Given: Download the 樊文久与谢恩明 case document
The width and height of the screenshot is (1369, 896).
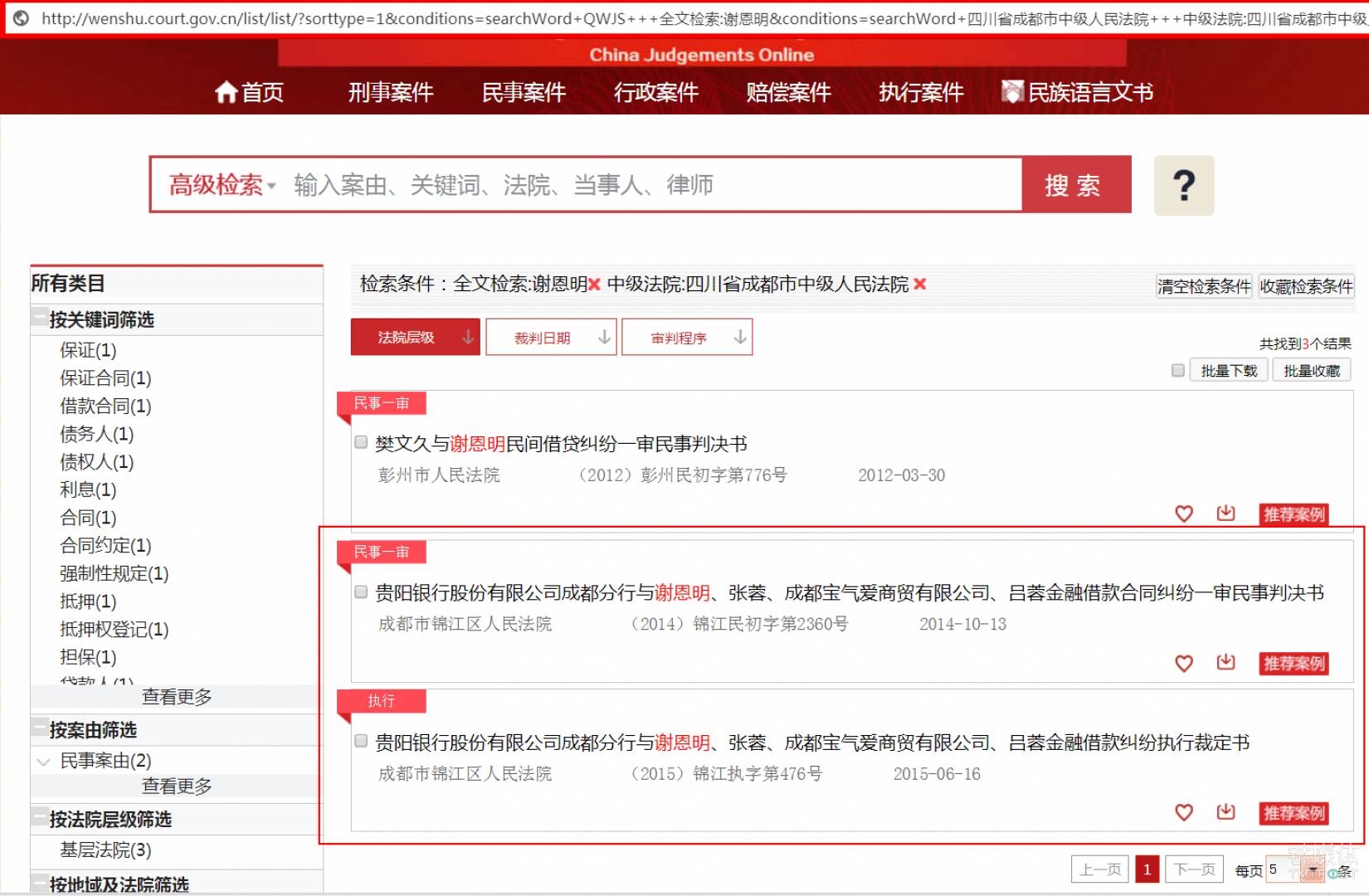Looking at the screenshot, I should coord(1225,513).
